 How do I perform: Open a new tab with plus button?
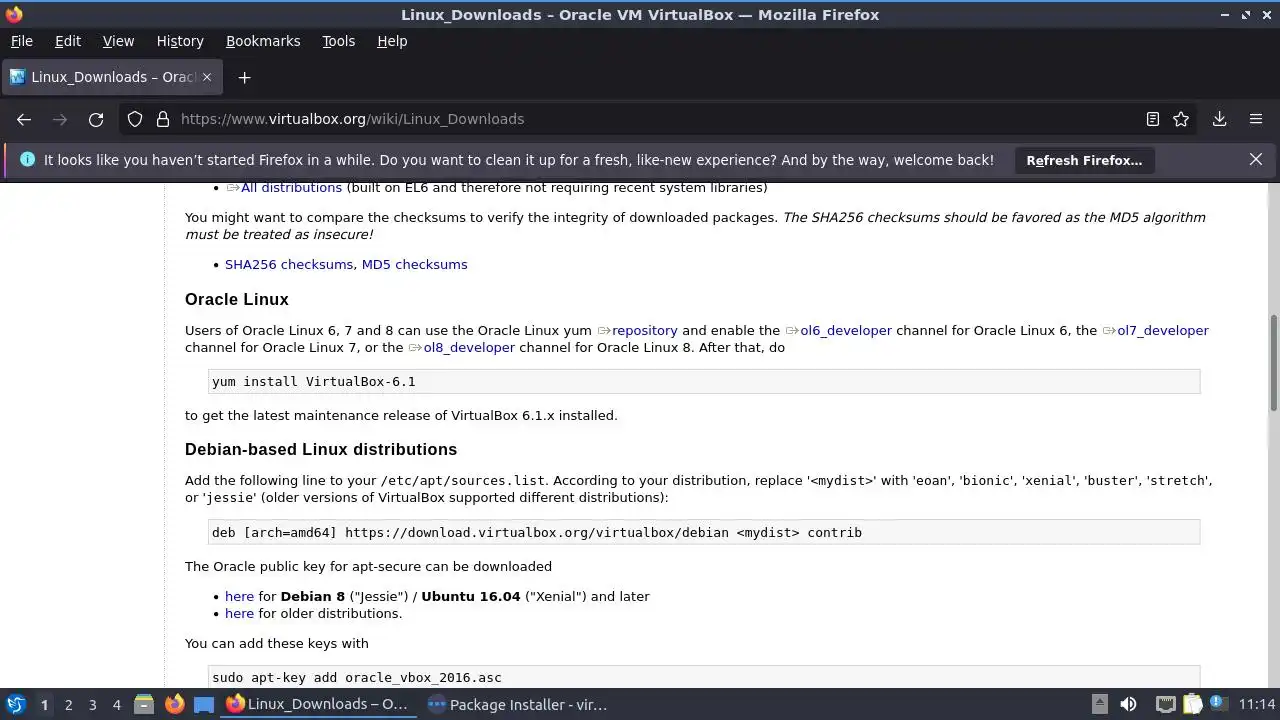tap(244, 77)
